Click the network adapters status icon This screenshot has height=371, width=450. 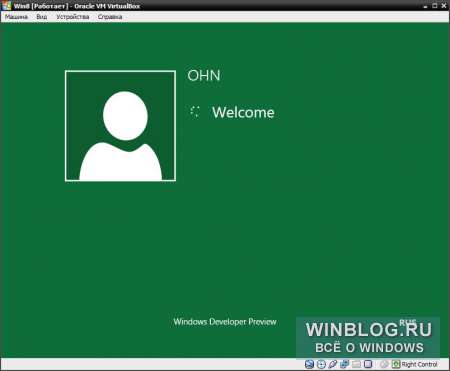tap(344, 364)
